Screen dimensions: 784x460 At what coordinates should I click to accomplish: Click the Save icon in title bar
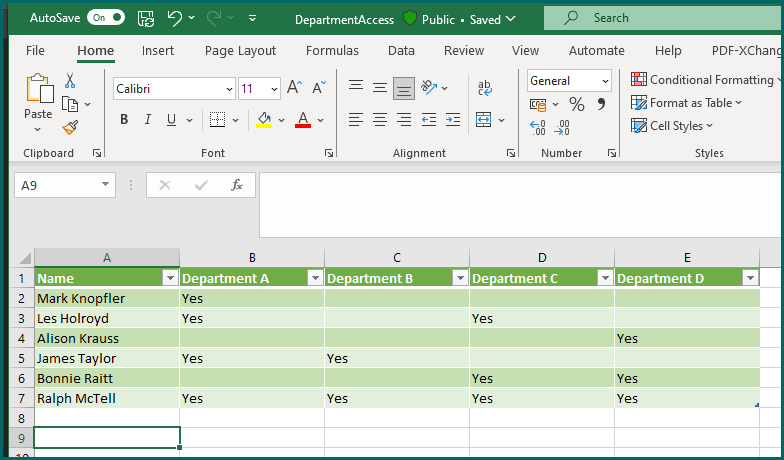point(146,18)
